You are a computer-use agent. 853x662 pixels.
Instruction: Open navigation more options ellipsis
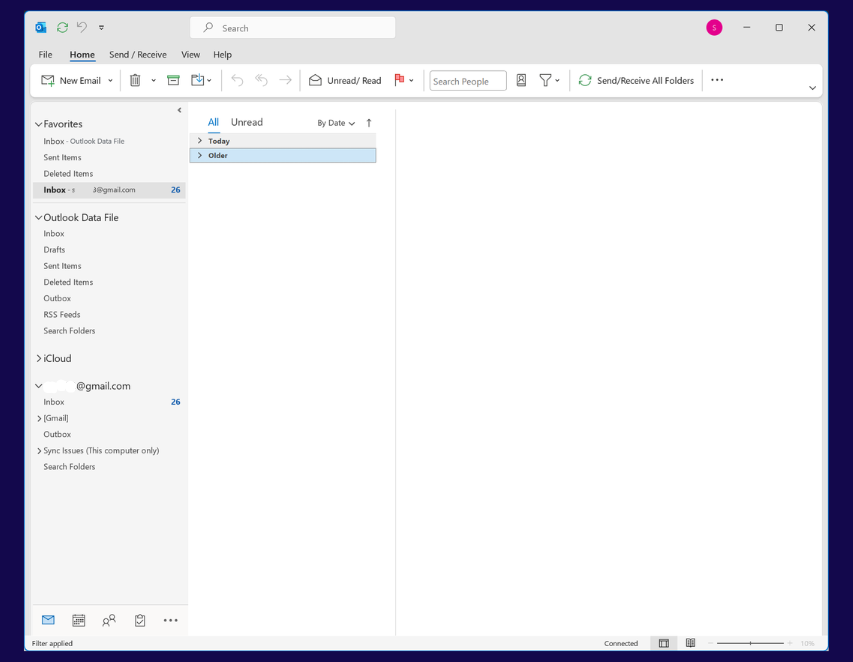(x=170, y=620)
